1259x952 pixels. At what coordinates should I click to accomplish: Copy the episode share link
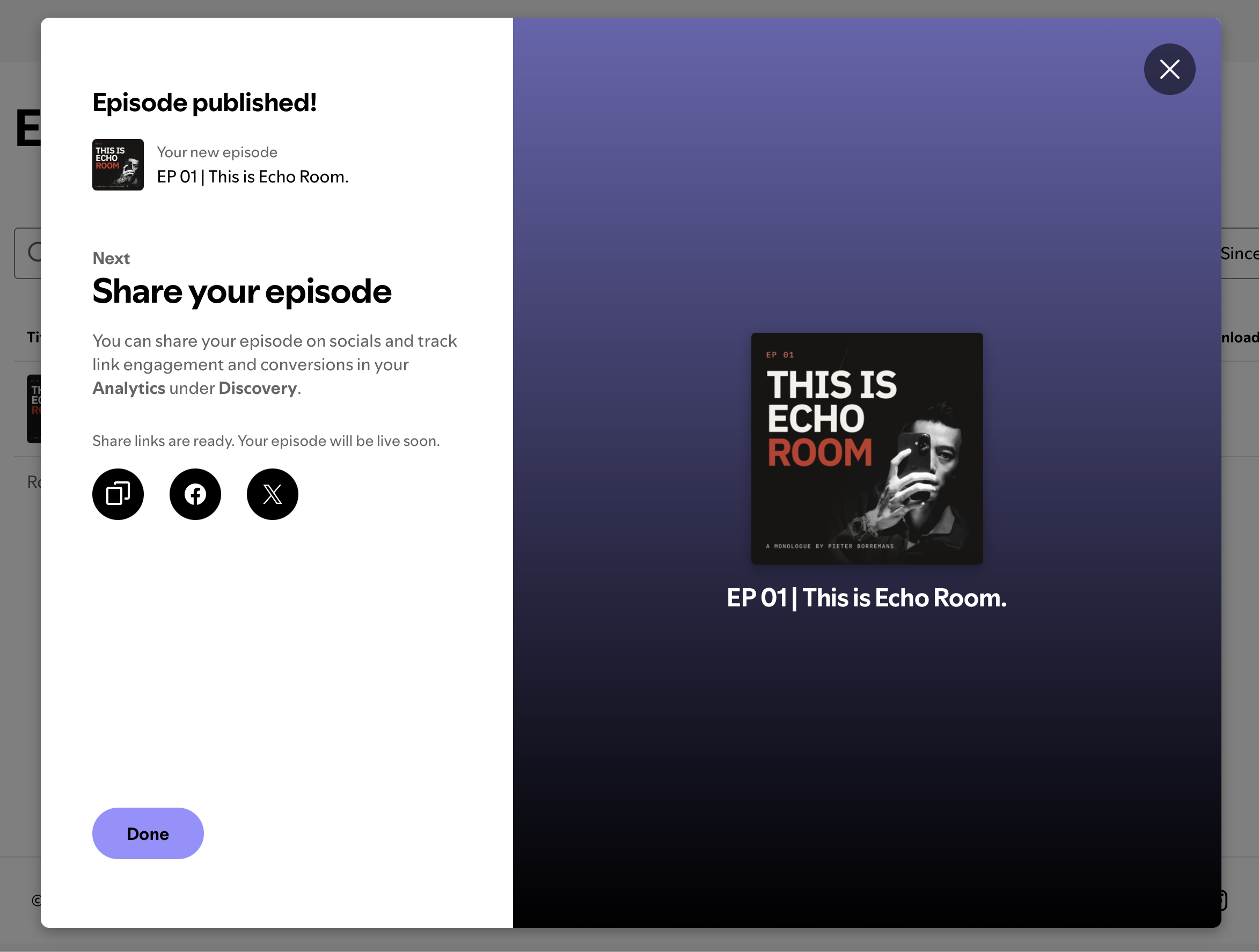click(118, 494)
